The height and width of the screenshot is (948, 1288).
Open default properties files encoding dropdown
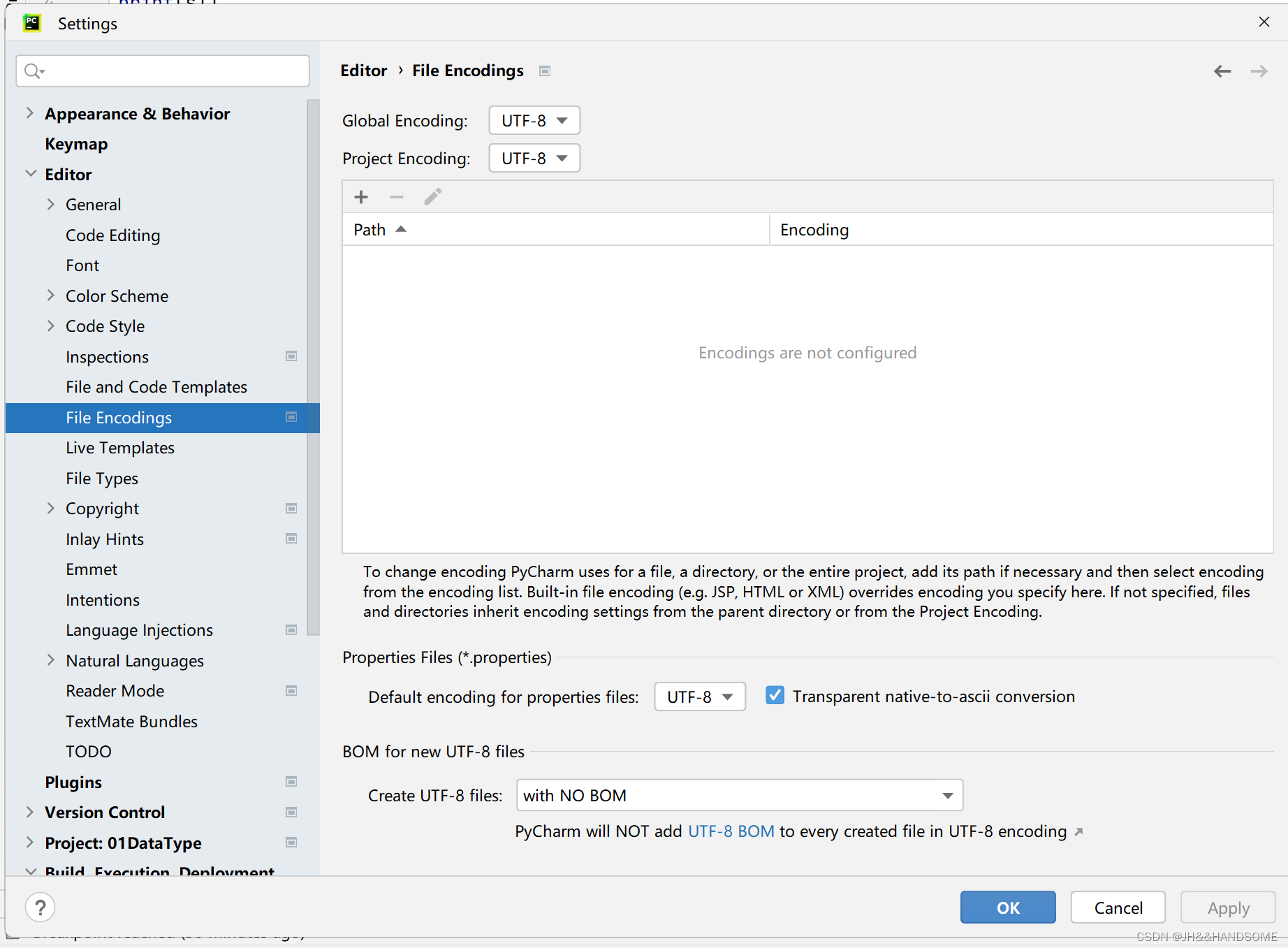(700, 697)
